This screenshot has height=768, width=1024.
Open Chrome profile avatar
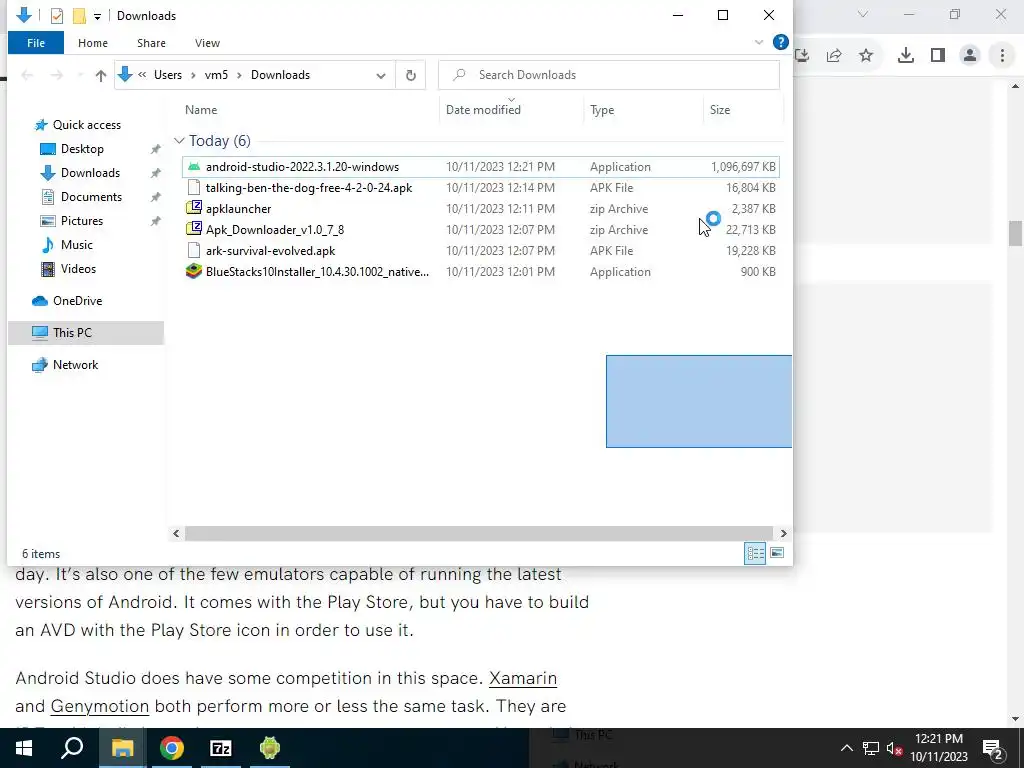(970, 56)
